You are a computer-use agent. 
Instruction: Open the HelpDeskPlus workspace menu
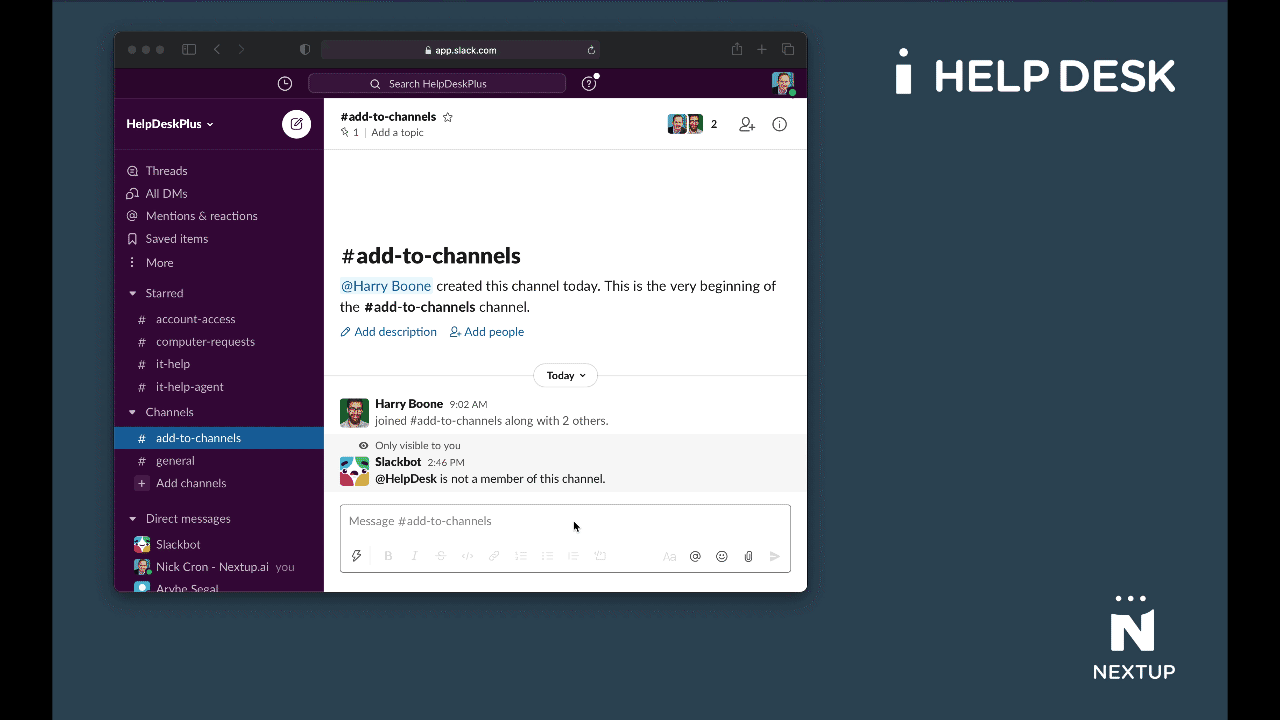[170, 124]
